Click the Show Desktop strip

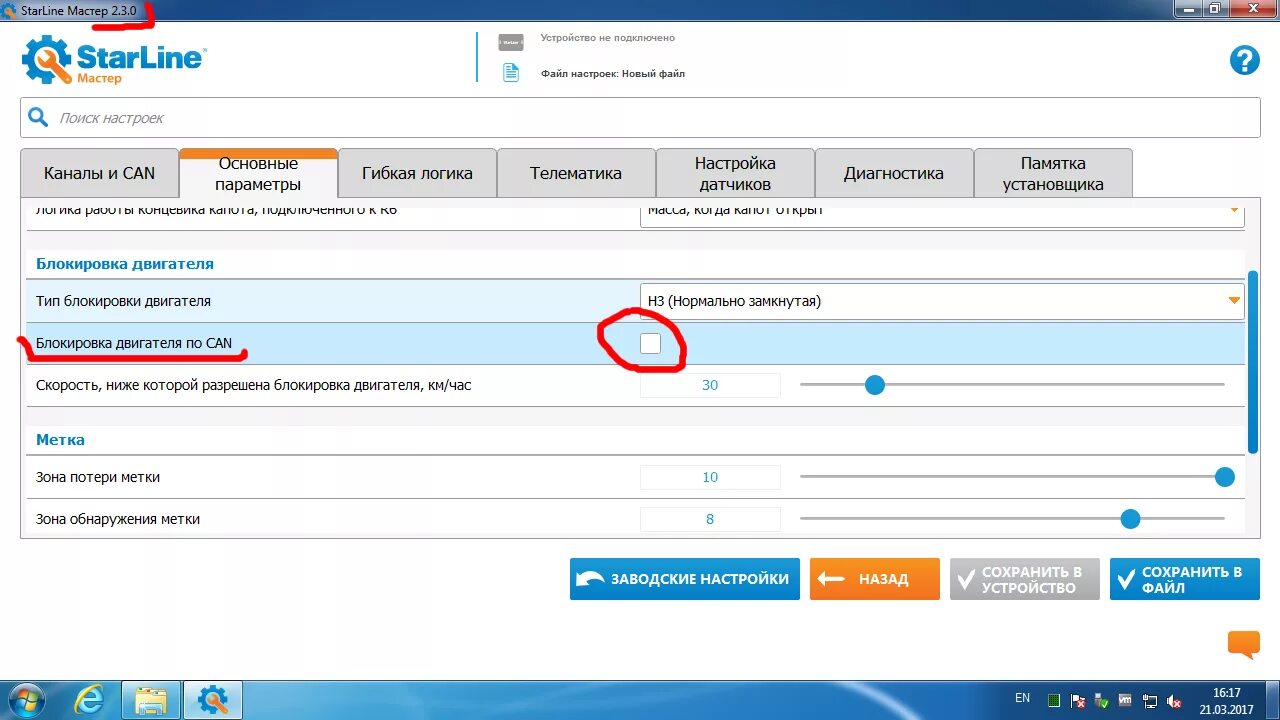pyautogui.click(x=1273, y=700)
